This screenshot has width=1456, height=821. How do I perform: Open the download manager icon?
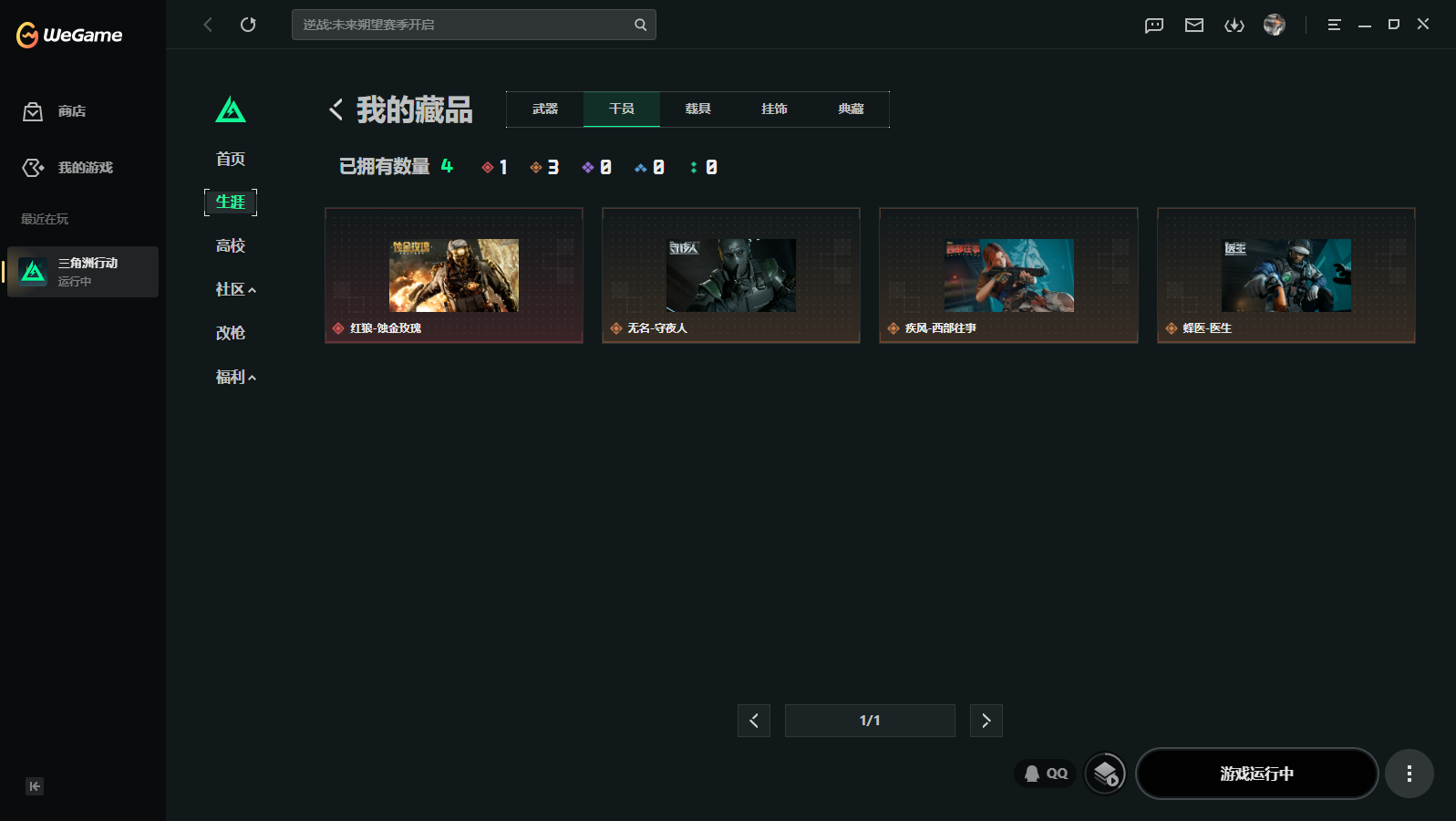[x=1234, y=25]
